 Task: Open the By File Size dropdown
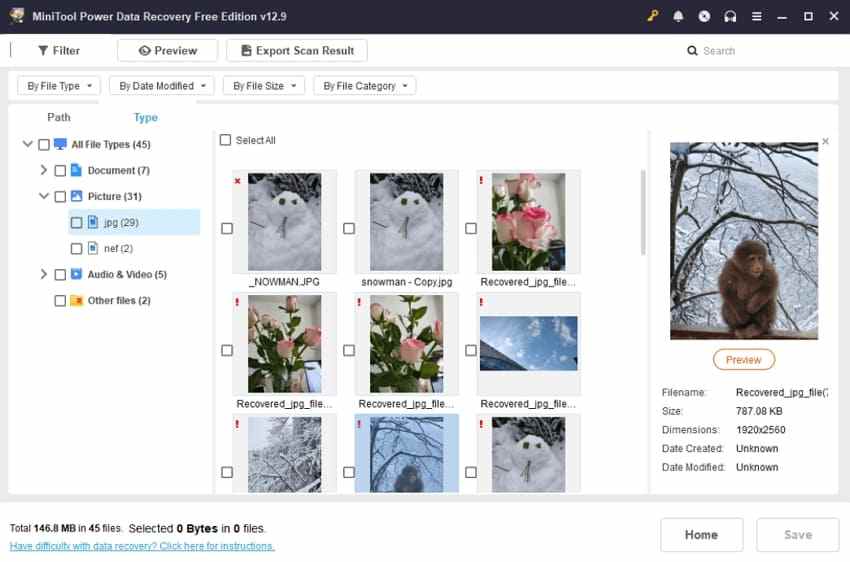pyautogui.click(x=264, y=86)
